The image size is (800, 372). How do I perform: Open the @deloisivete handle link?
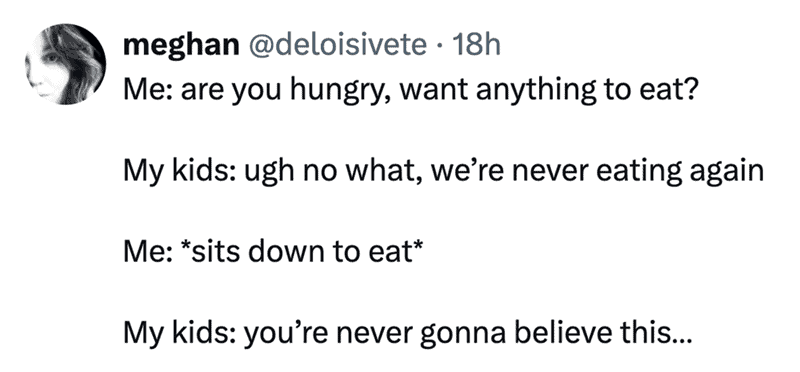337,46
